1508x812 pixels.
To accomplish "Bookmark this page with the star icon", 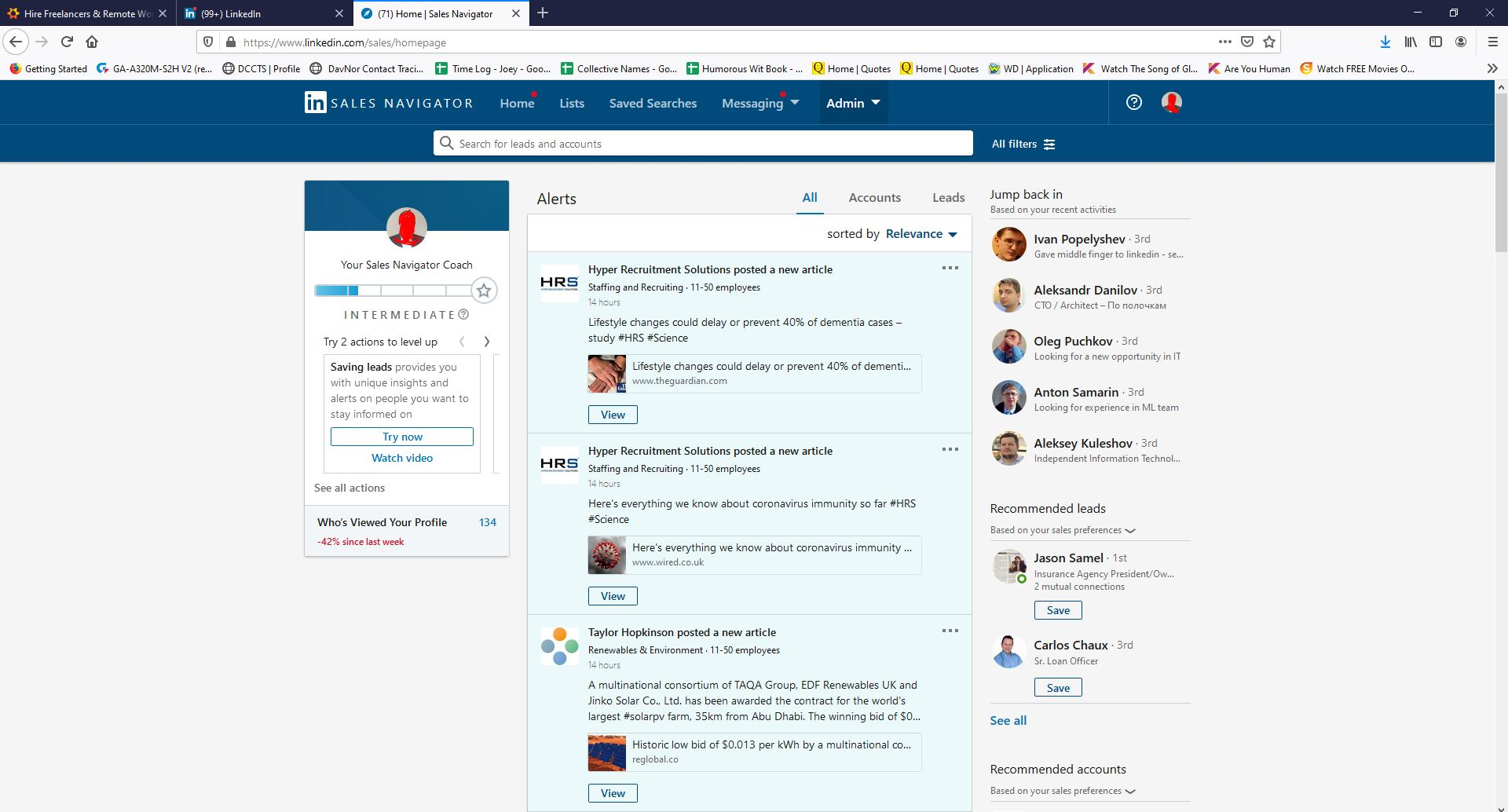I will [1269, 42].
